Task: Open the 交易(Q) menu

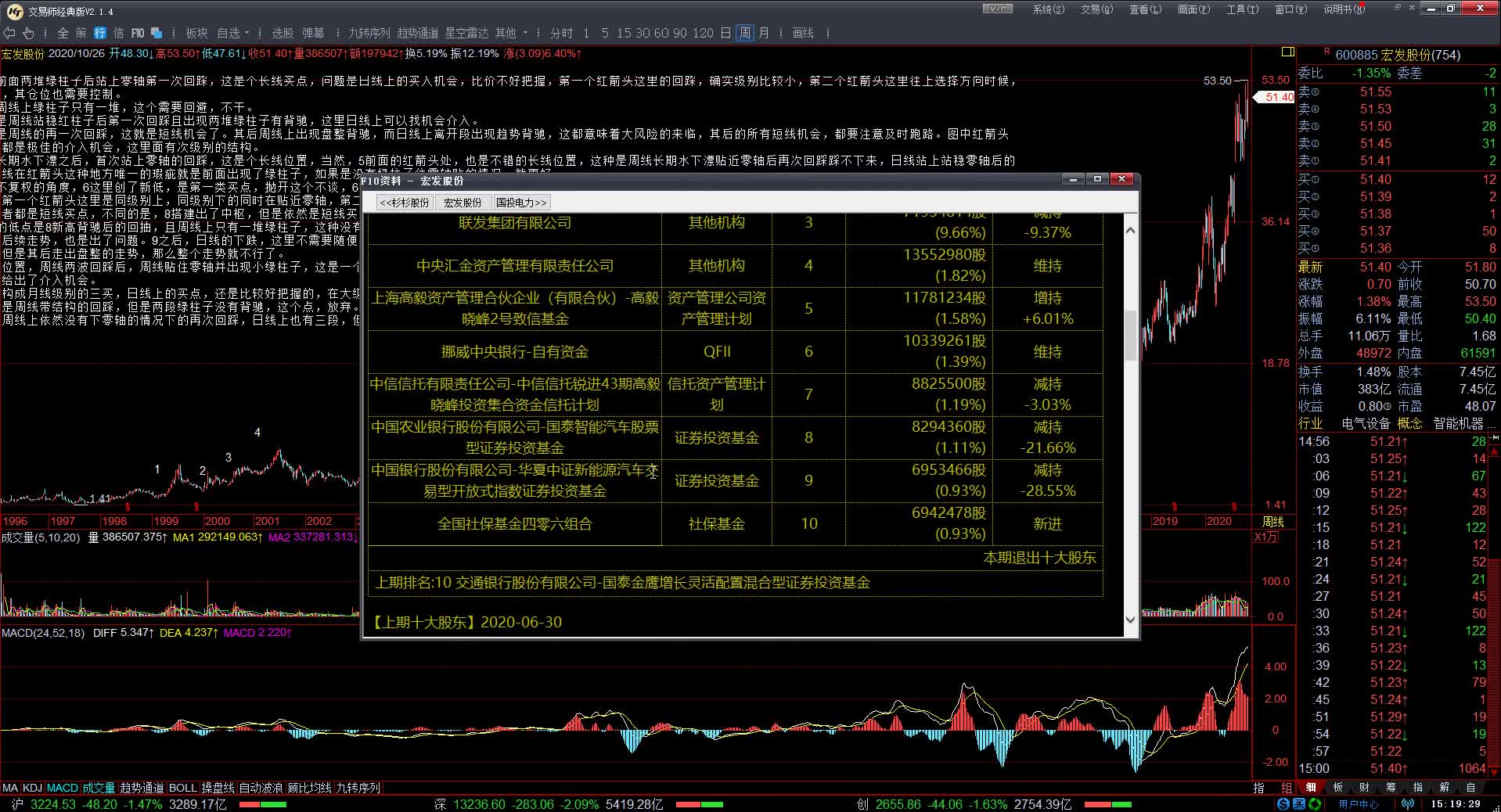Action: coord(1096,9)
